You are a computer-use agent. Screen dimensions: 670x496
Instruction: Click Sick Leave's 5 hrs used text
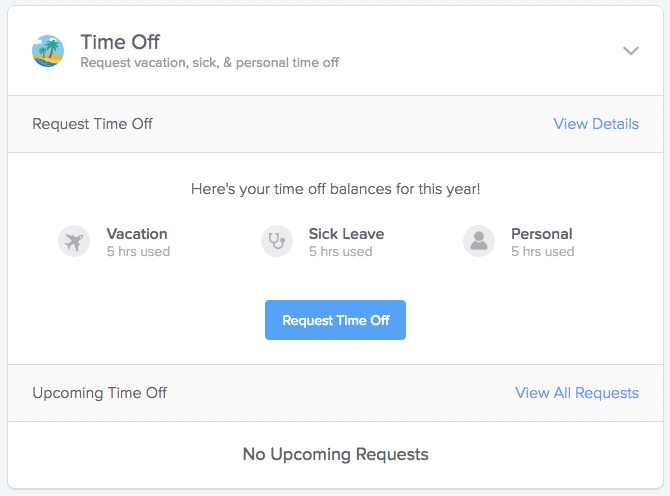coord(341,251)
